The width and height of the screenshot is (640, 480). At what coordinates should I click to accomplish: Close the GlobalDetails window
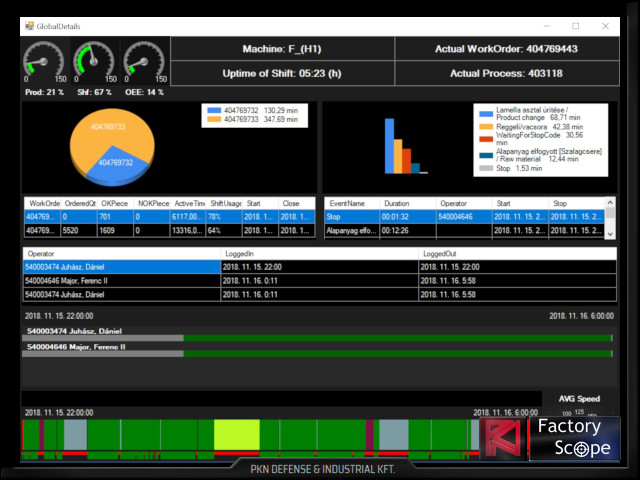(605, 26)
